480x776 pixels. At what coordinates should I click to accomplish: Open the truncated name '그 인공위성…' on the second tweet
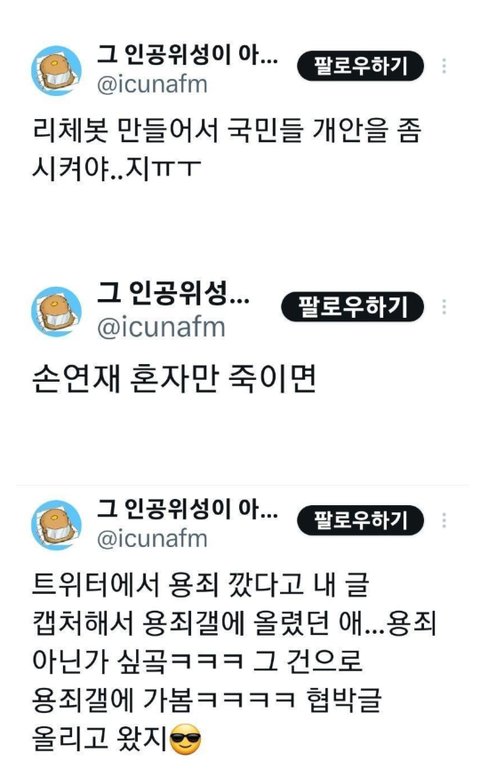tap(173, 293)
